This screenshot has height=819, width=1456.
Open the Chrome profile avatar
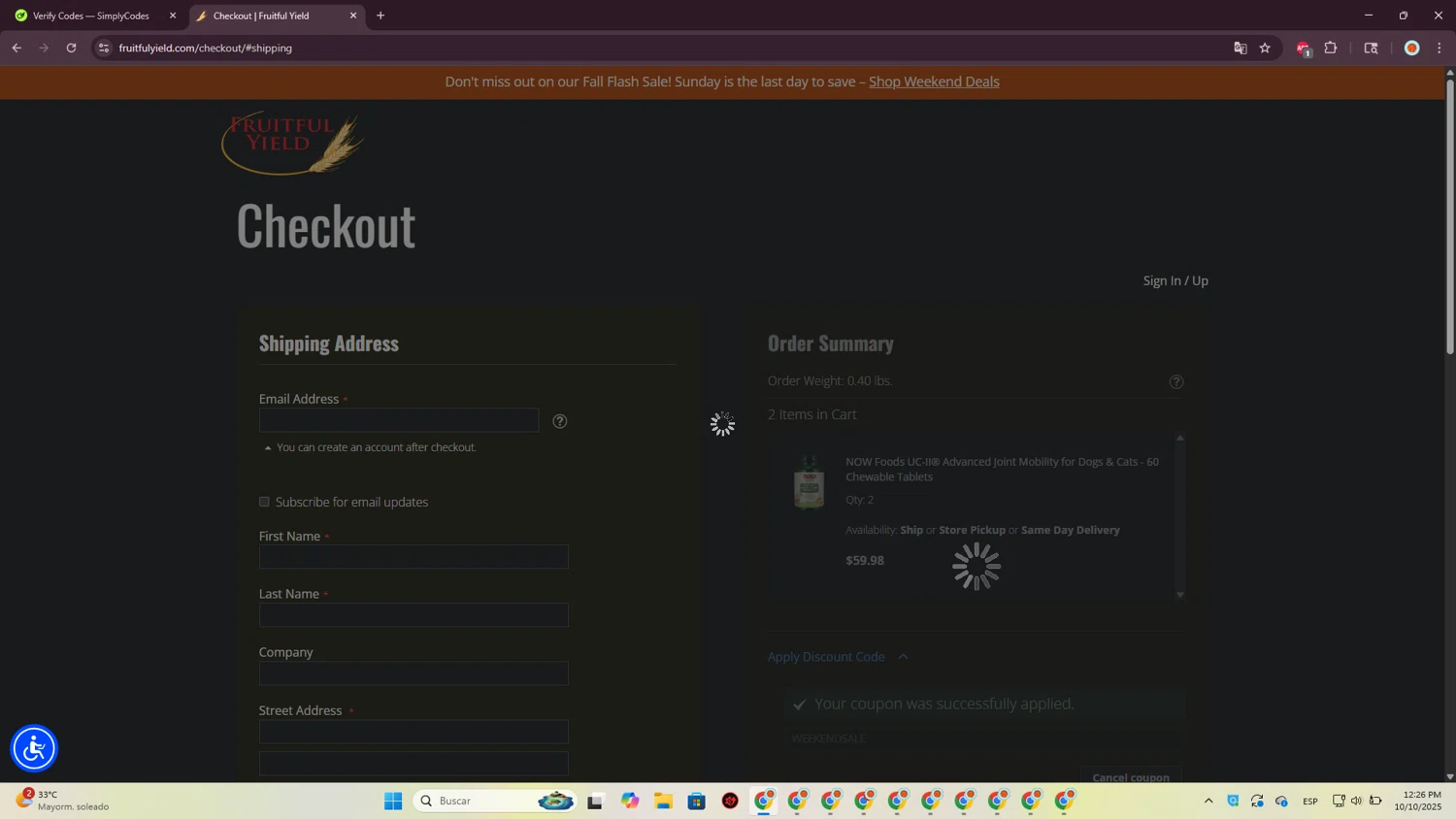[1412, 48]
